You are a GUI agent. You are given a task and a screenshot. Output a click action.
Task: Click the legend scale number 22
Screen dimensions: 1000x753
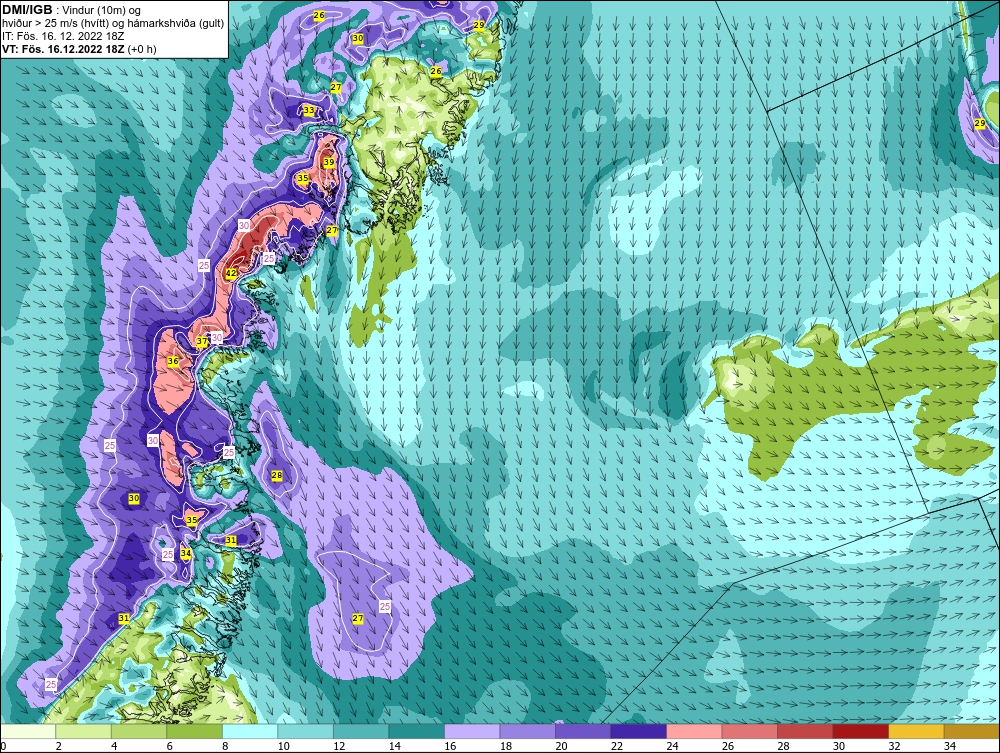point(617,746)
